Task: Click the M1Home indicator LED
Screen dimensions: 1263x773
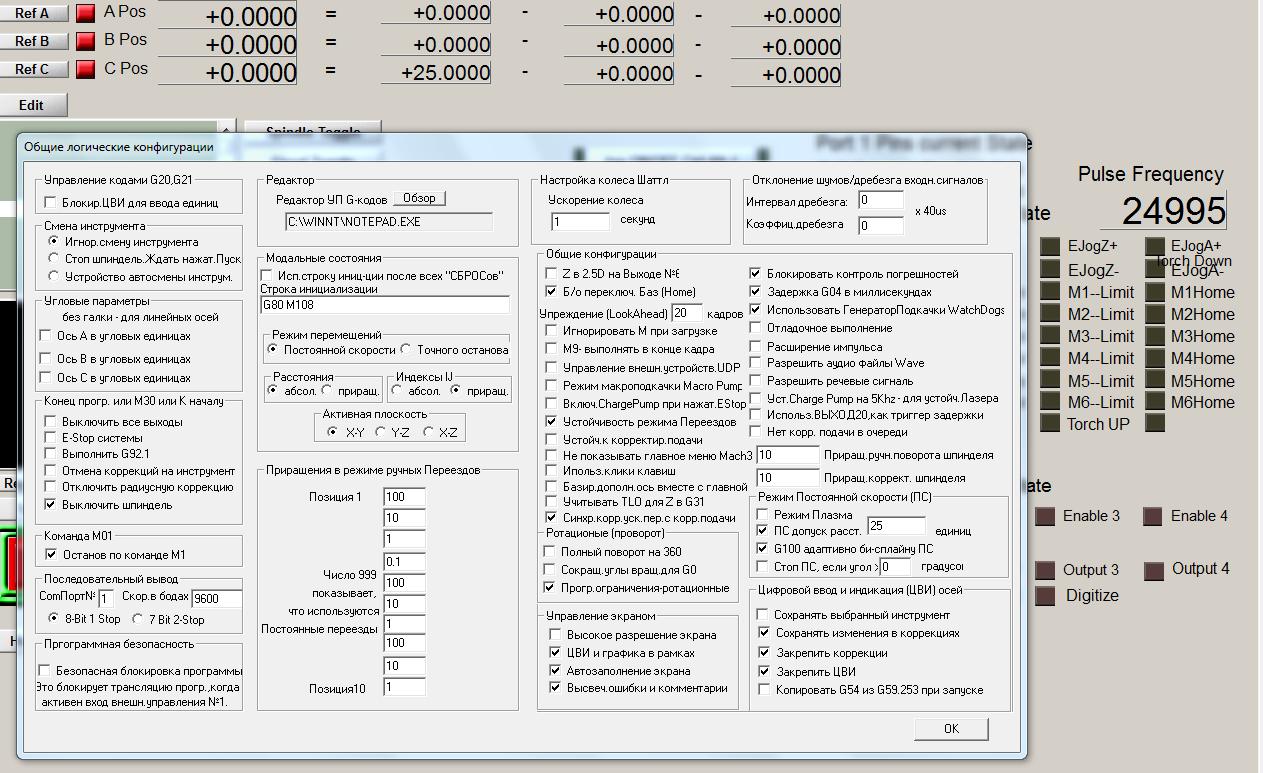Action: pos(1154,292)
